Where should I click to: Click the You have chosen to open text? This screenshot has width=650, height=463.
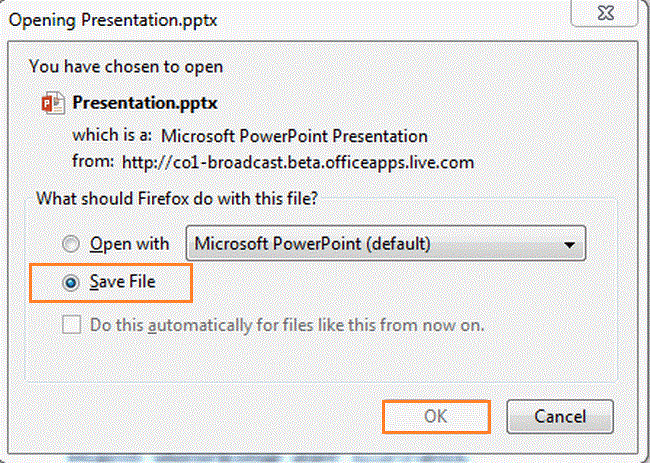[126, 67]
